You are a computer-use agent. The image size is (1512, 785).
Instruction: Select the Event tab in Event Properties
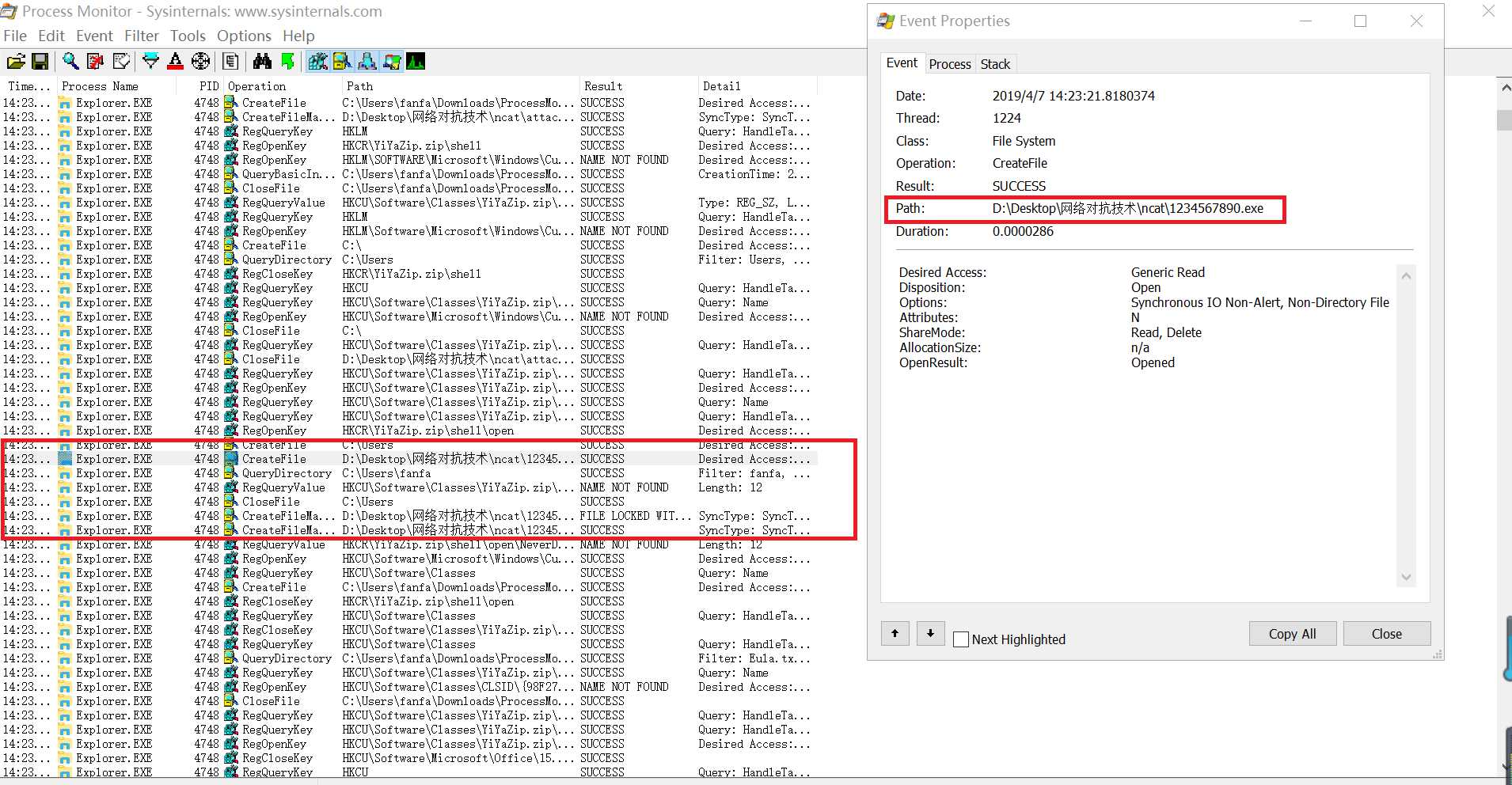[x=902, y=63]
